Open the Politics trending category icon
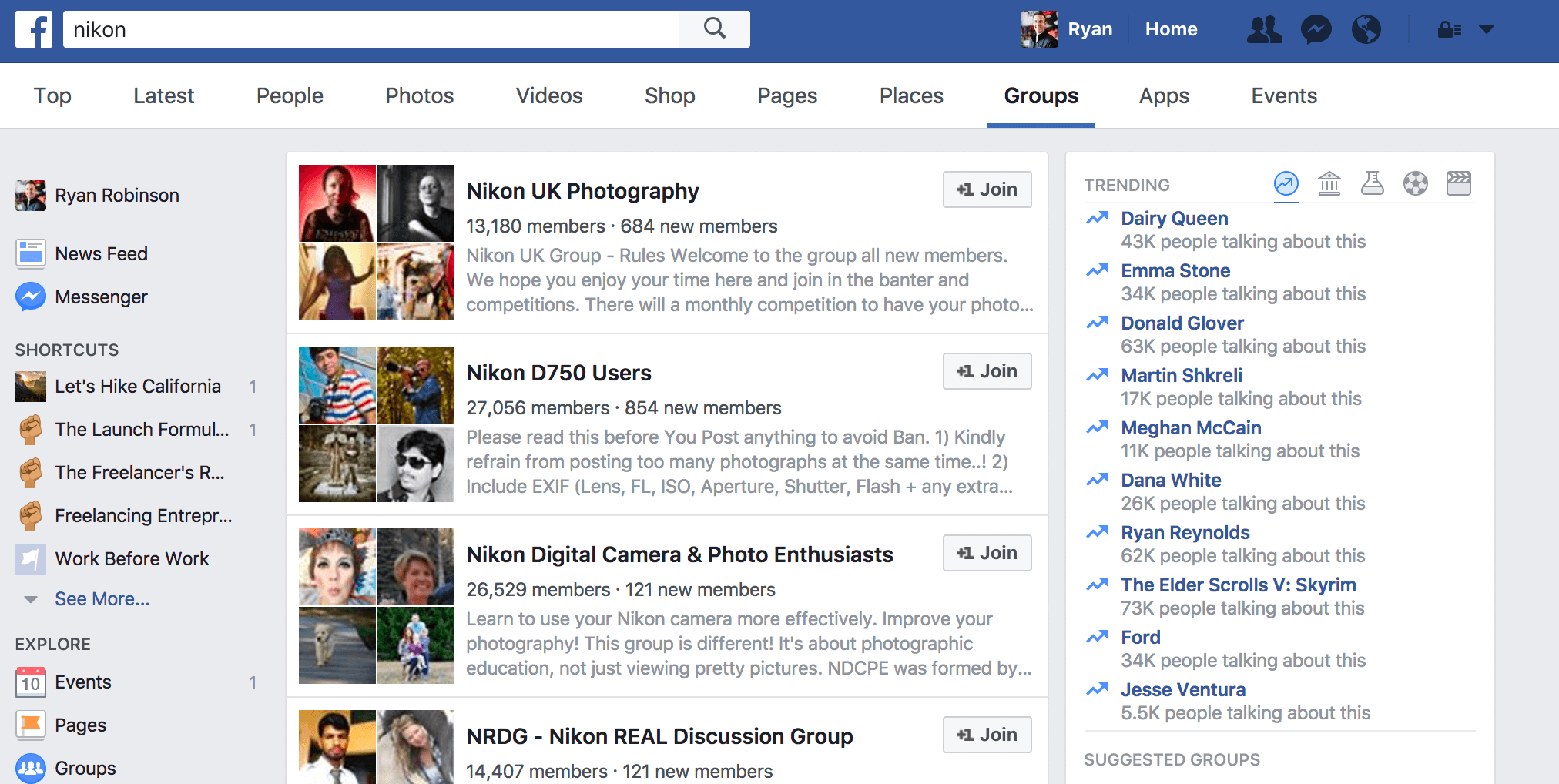This screenshot has height=784, width=1559. coord(1330,184)
